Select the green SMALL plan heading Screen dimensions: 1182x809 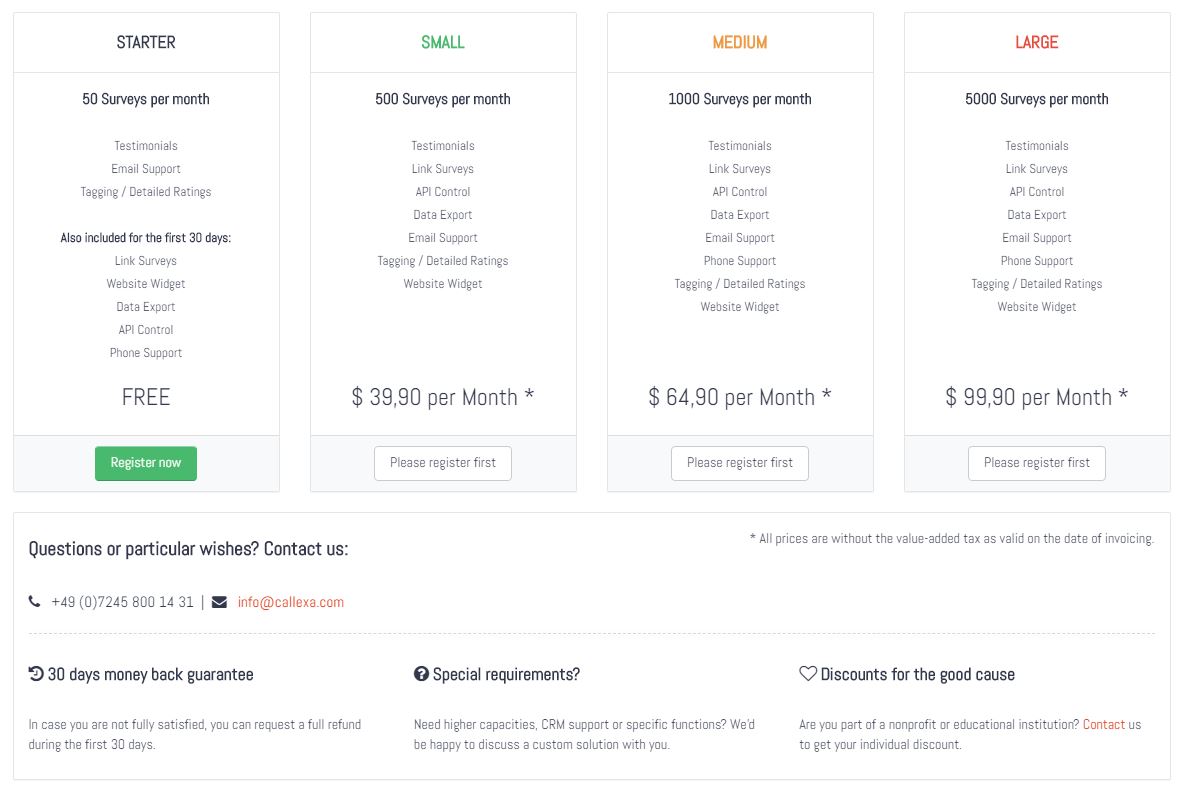click(x=443, y=42)
